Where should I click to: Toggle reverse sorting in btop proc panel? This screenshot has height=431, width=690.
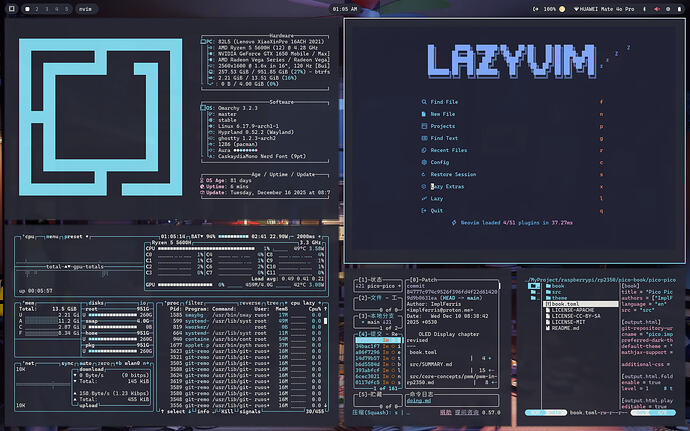(x=249, y=303)
